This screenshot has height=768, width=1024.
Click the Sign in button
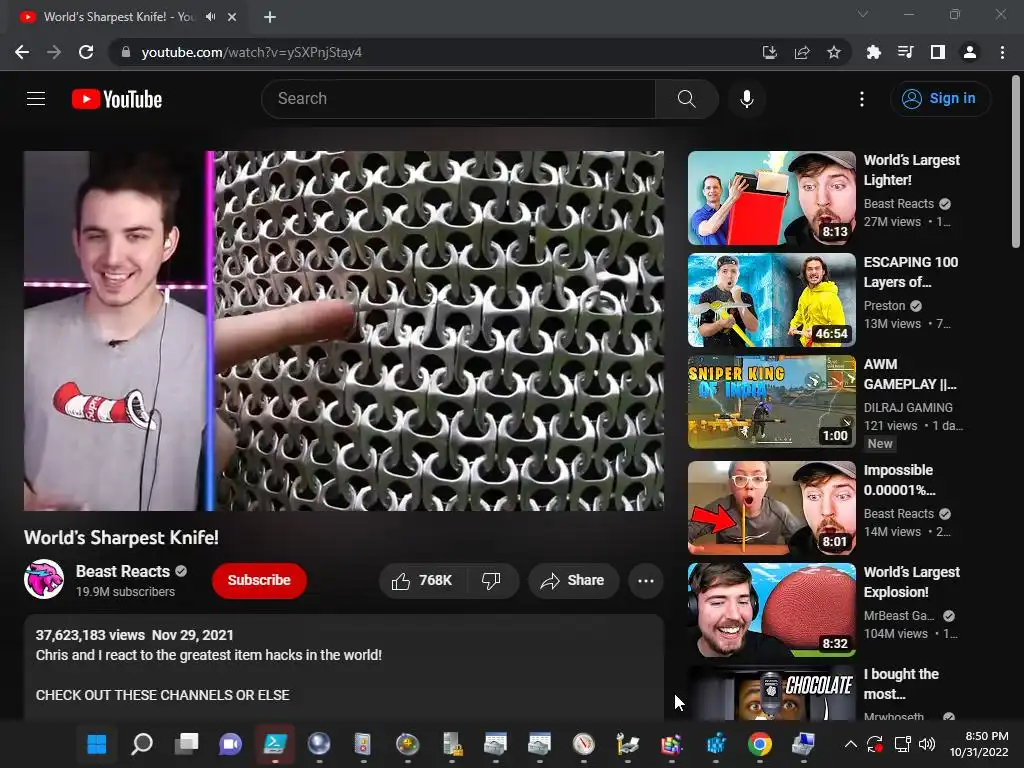click(939, 99)
